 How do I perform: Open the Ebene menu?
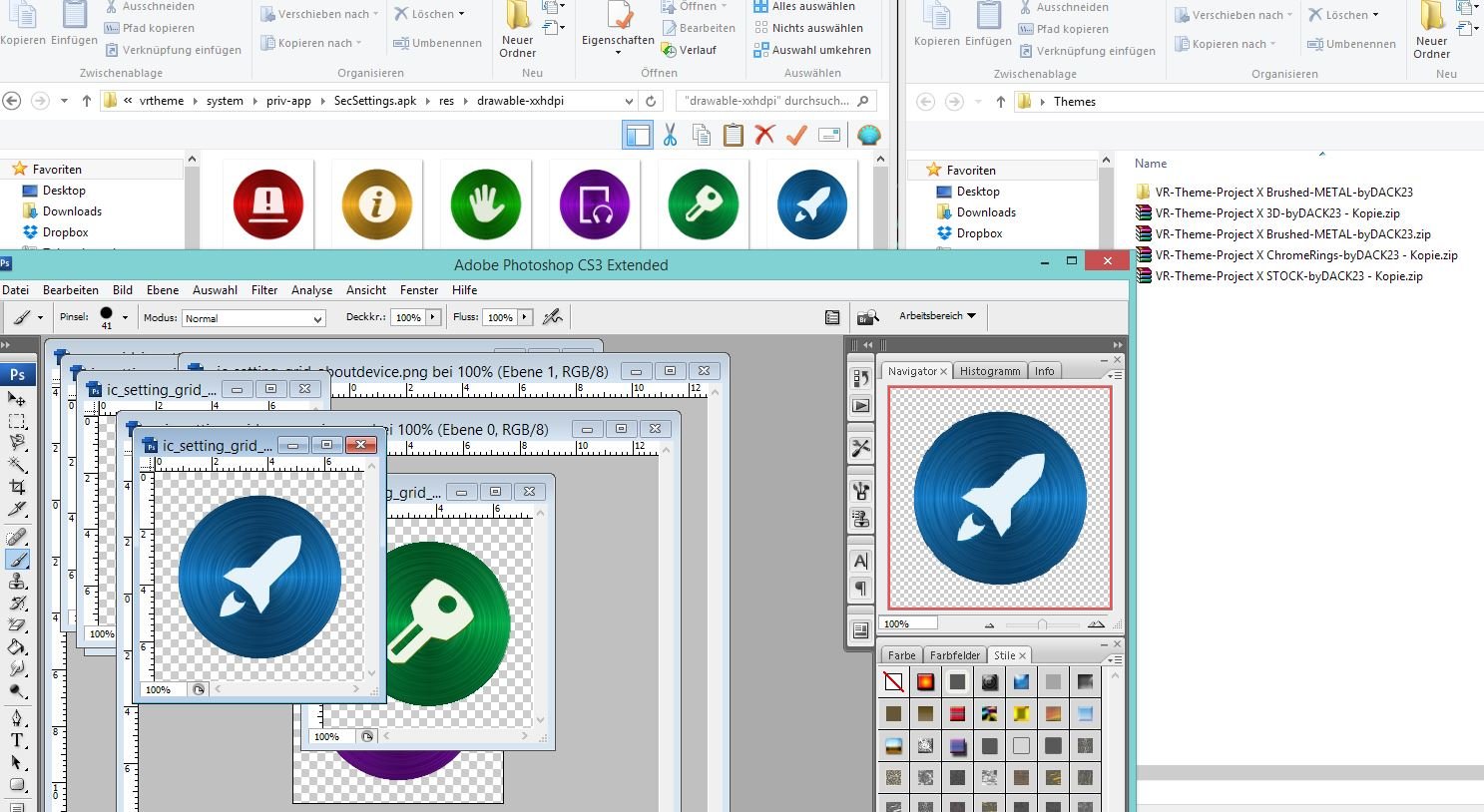tap(163, 290)
